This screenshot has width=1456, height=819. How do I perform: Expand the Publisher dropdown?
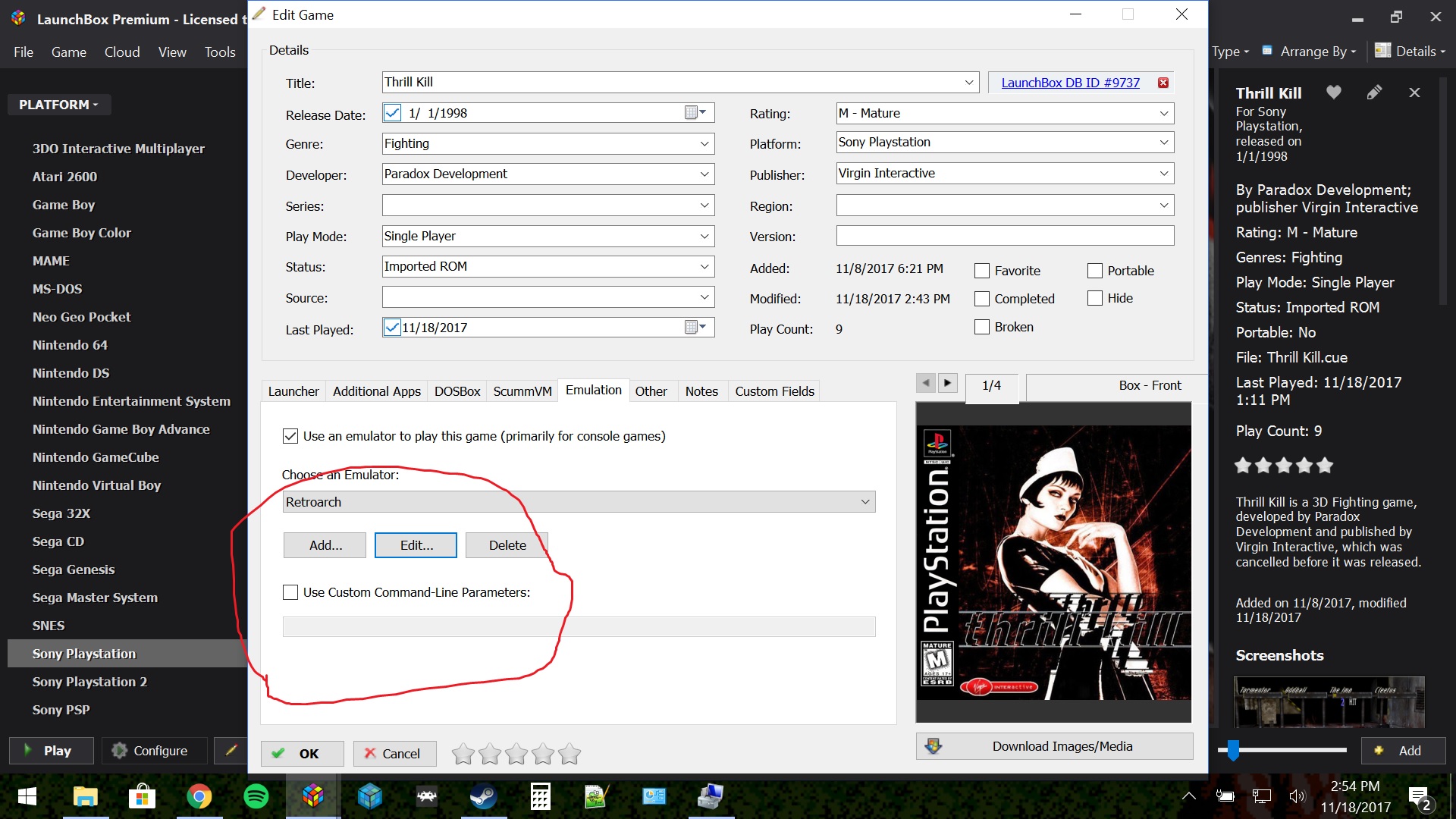1164,173
